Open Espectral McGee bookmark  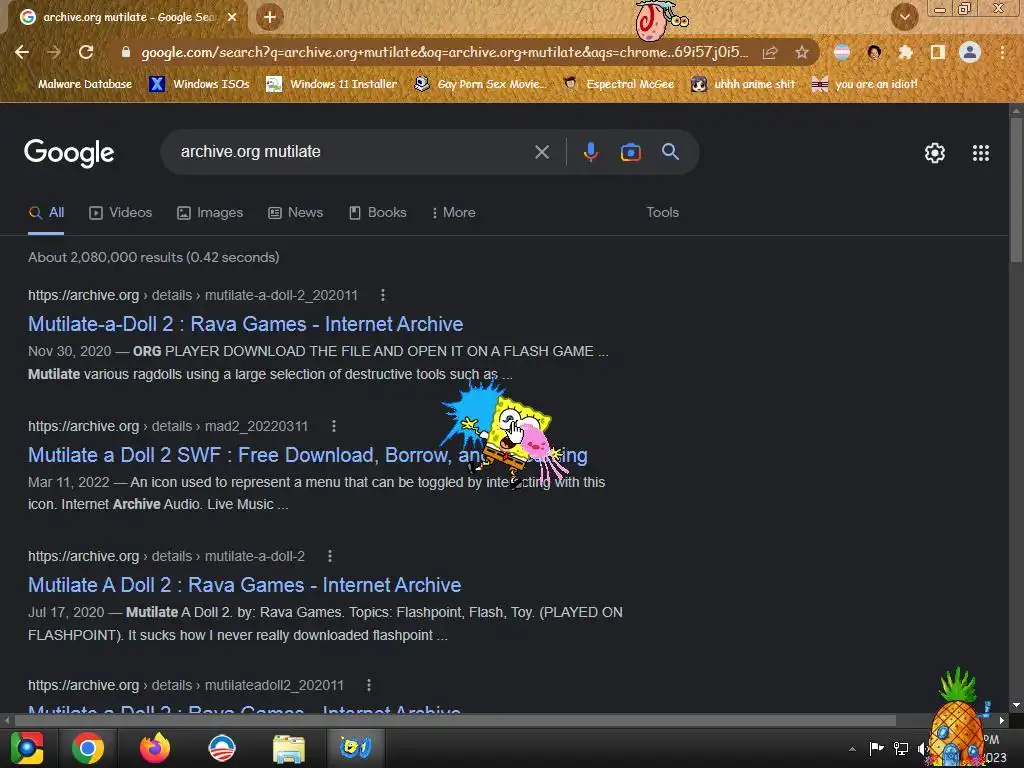tap(618, 84)
